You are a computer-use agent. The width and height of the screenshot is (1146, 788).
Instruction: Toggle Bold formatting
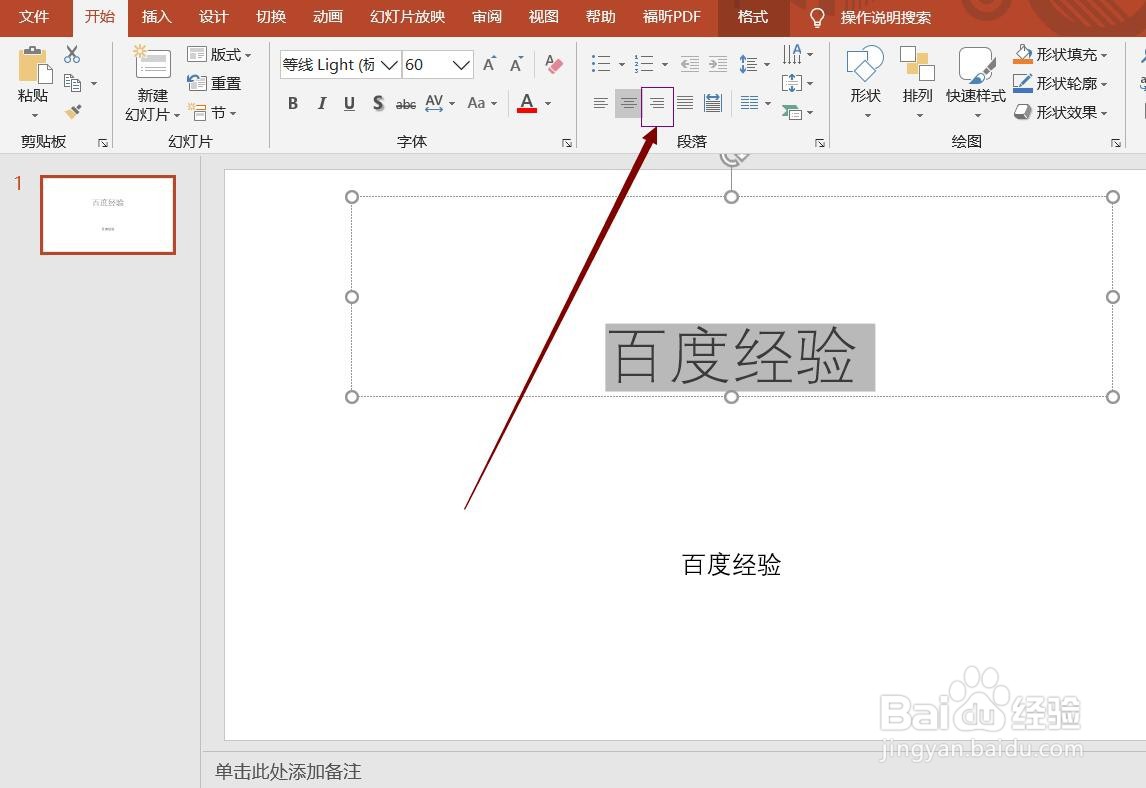point(292,103)
